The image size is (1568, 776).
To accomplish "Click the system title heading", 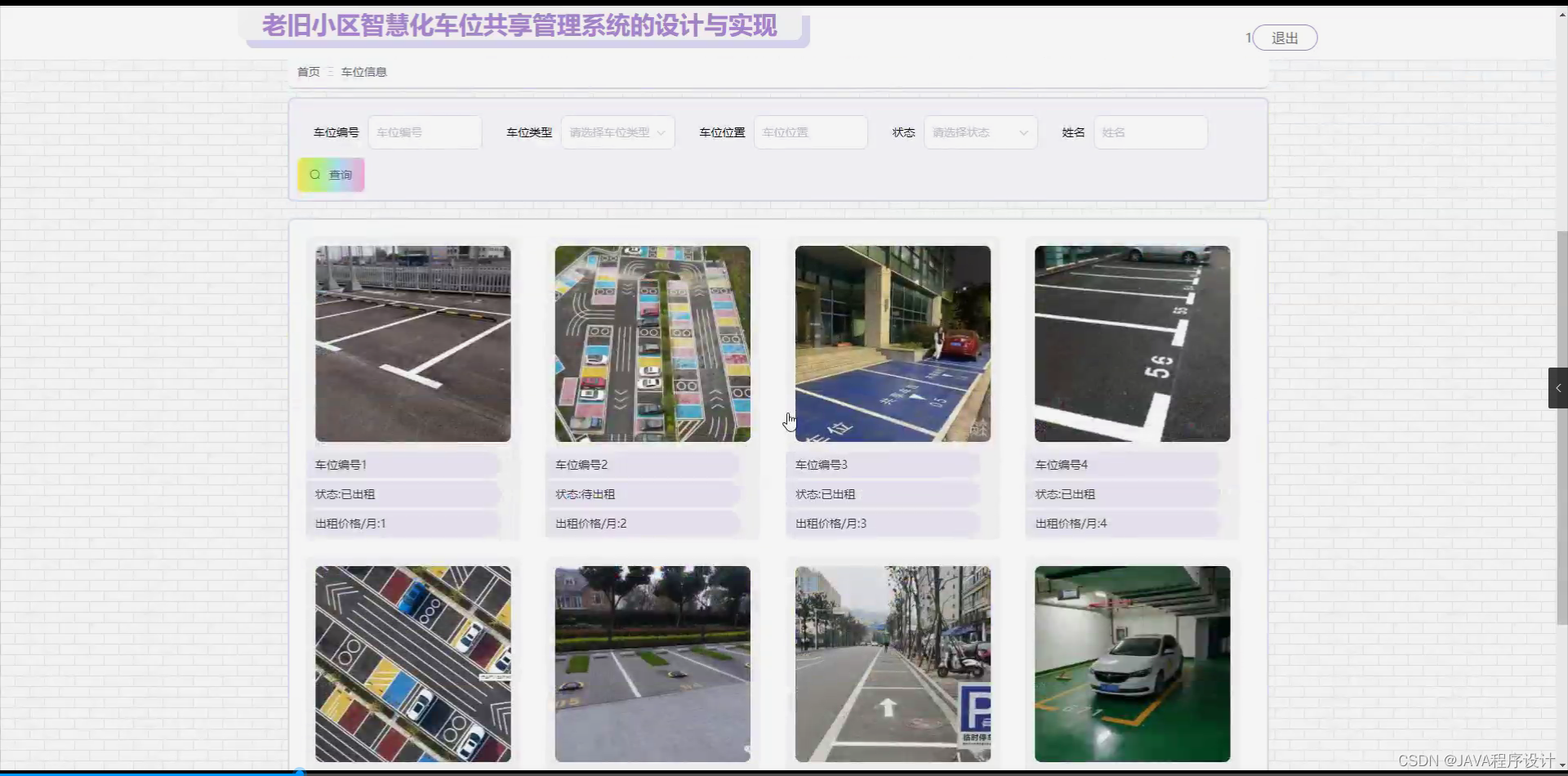I will (x=519, y=26).
